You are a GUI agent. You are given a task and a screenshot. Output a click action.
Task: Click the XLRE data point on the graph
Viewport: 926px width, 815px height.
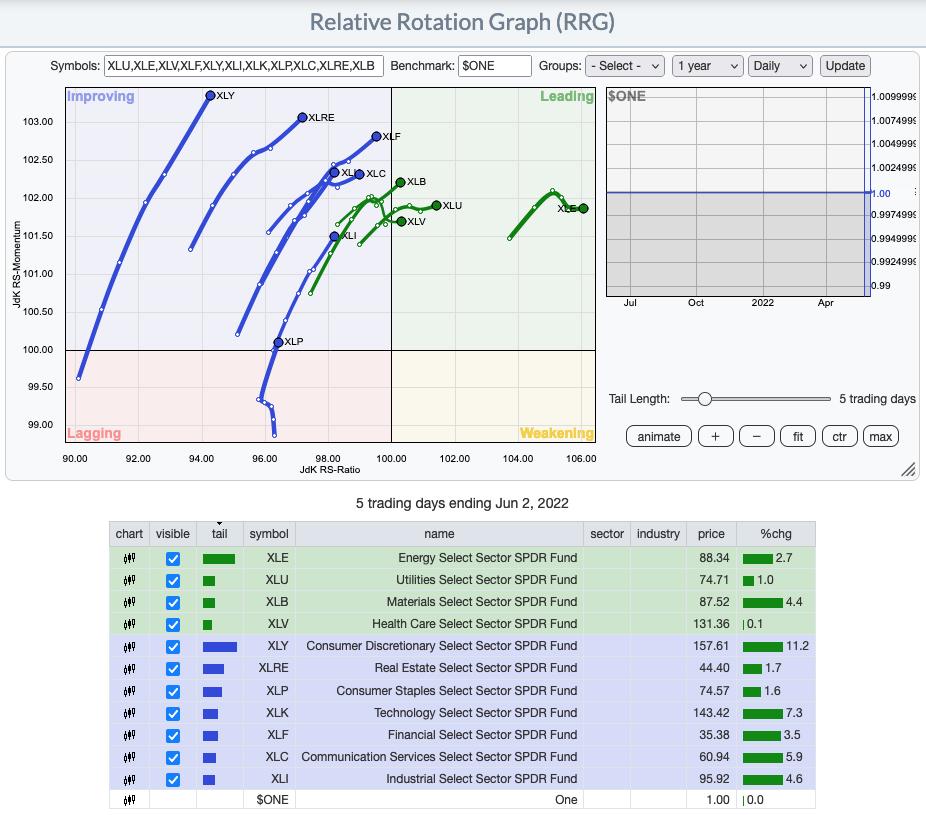coord(302,118)
